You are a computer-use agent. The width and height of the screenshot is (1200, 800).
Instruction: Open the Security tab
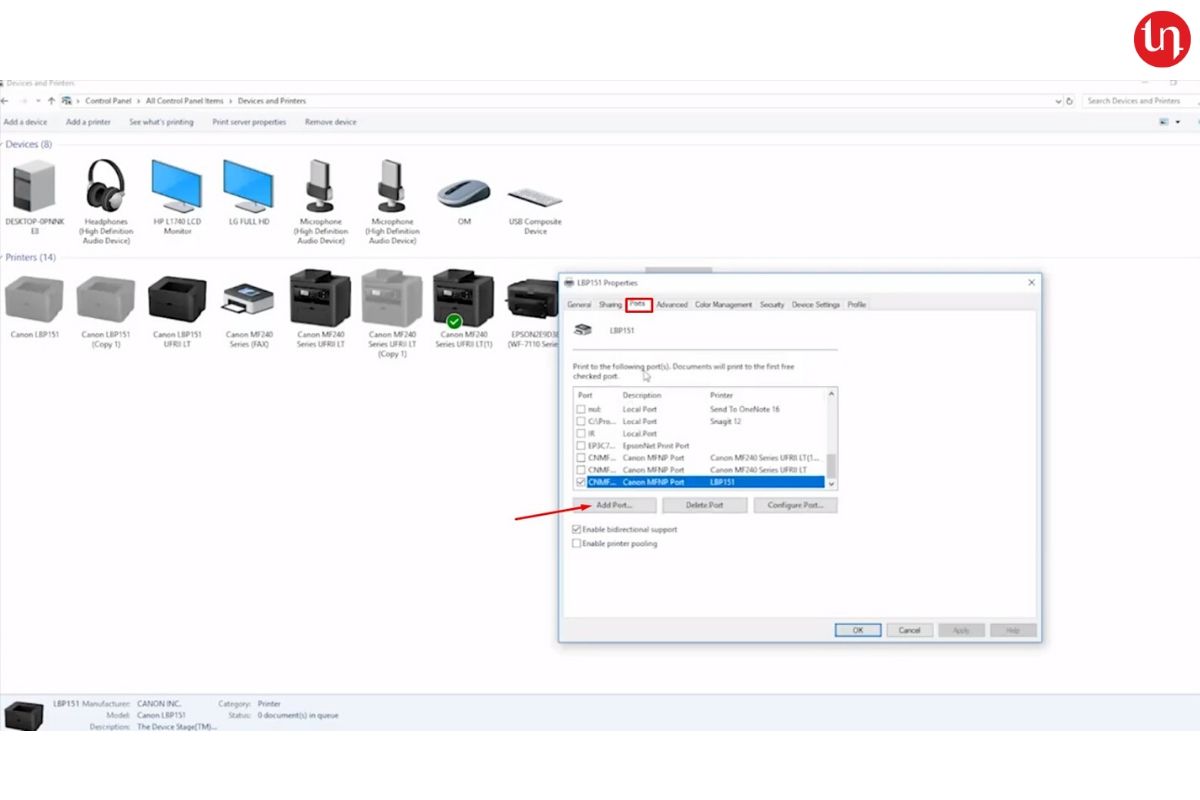(772, 305)
